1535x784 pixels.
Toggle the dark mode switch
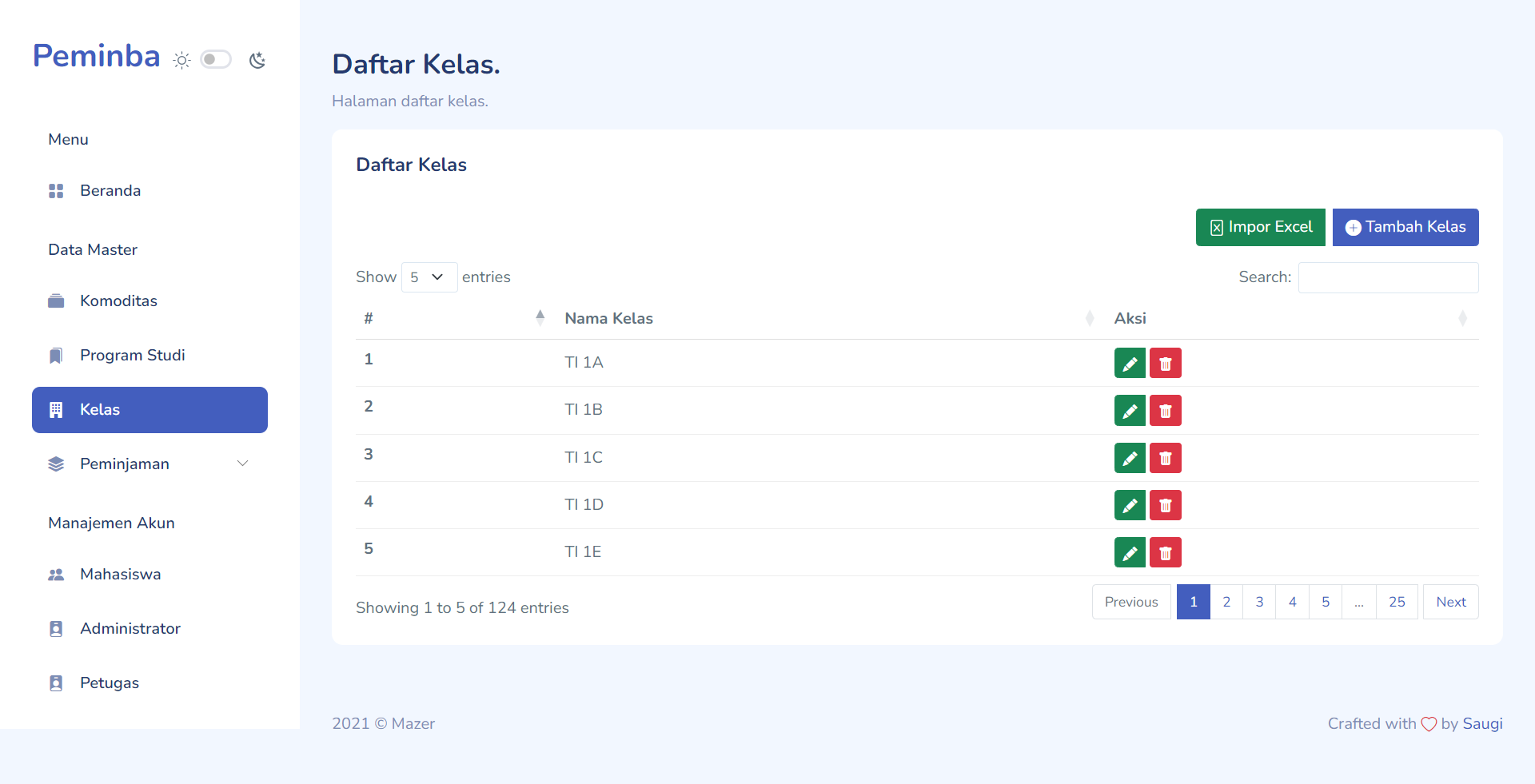pyautogui.click(x=216, y=59)
